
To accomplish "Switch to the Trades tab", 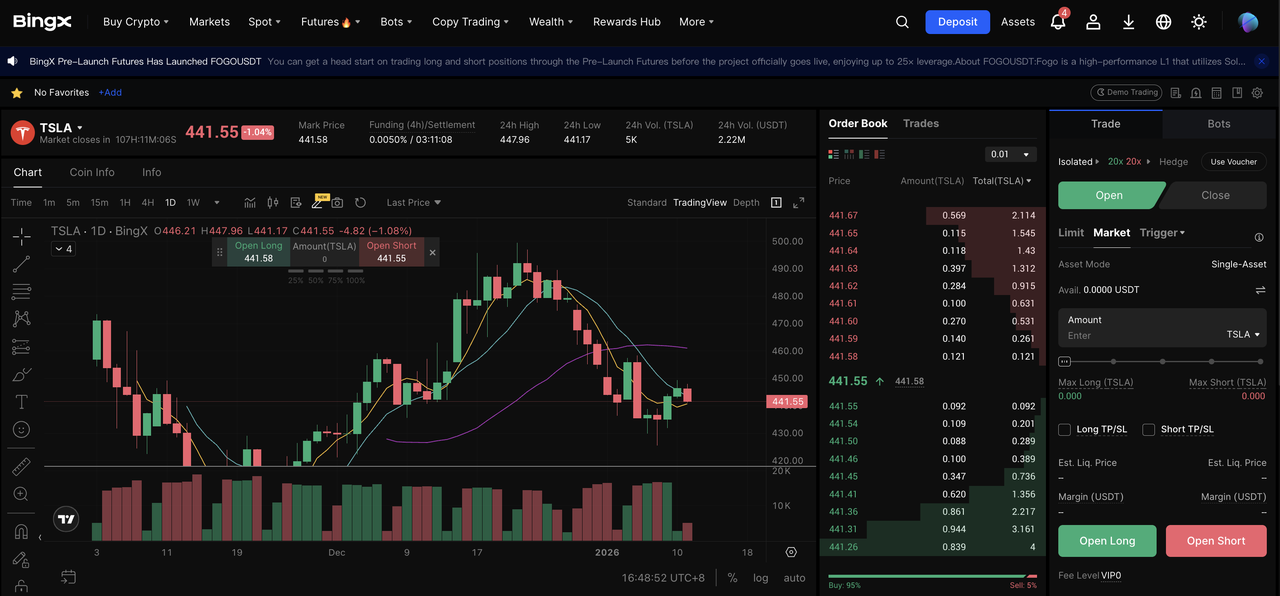I will [920, 124].
